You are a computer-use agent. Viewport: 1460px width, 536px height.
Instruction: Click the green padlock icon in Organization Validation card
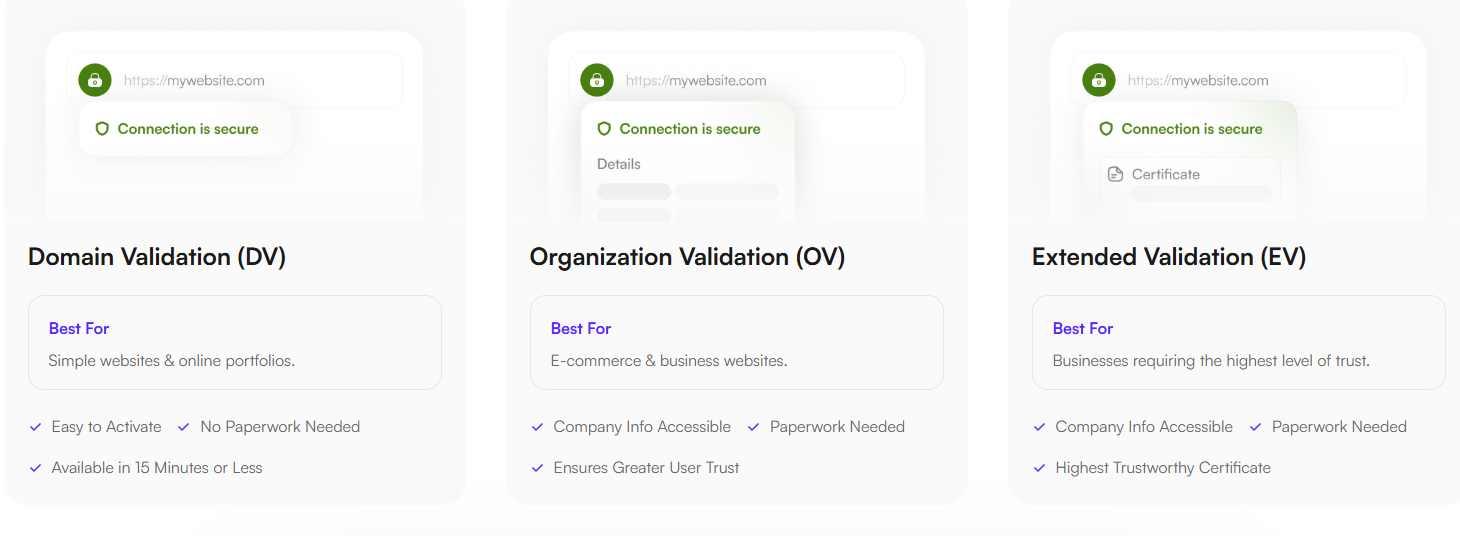[x=597, y=80]
